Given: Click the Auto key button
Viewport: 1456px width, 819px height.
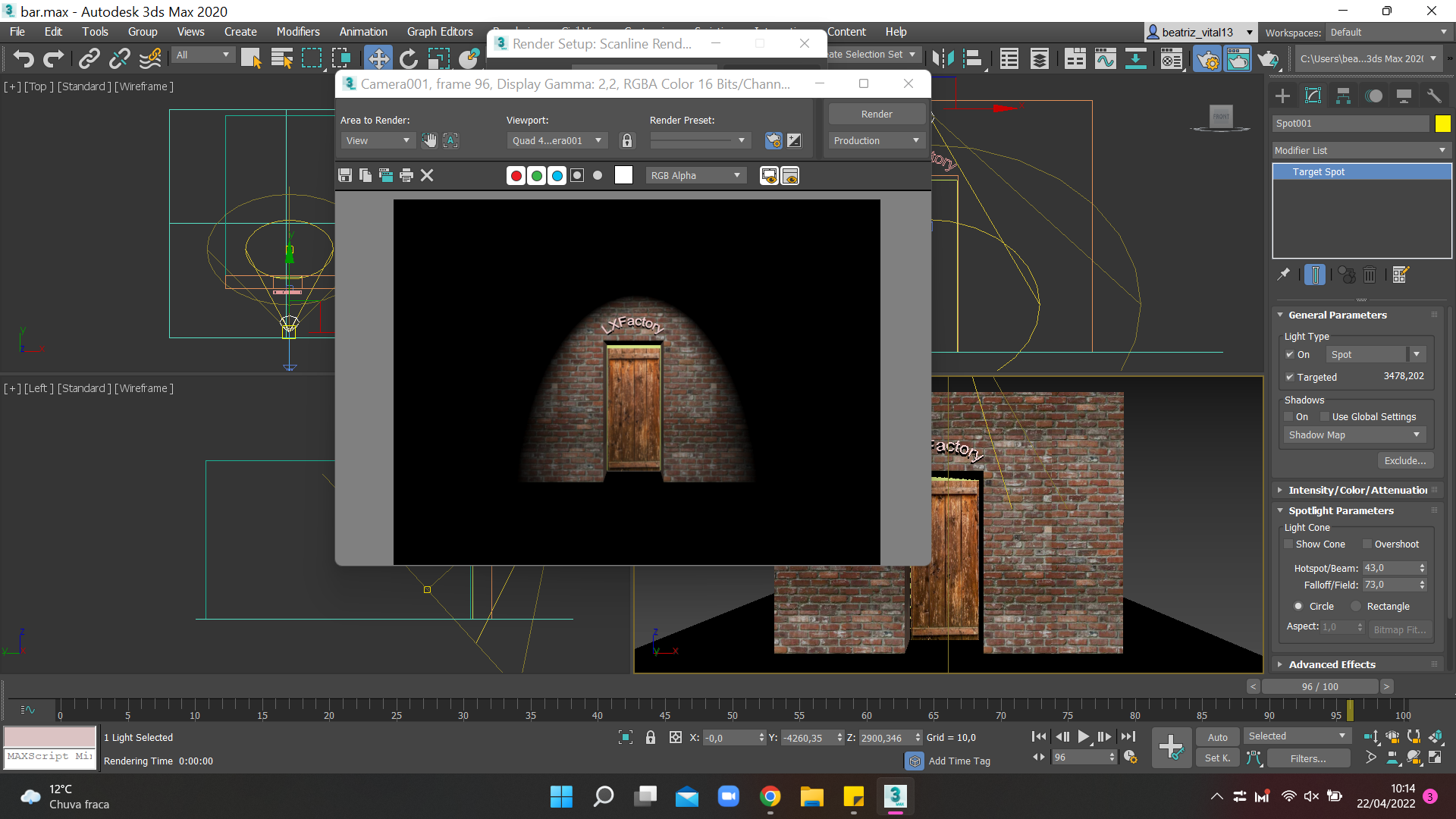Looking at the screenshot, I should [x=1217, y=737].
